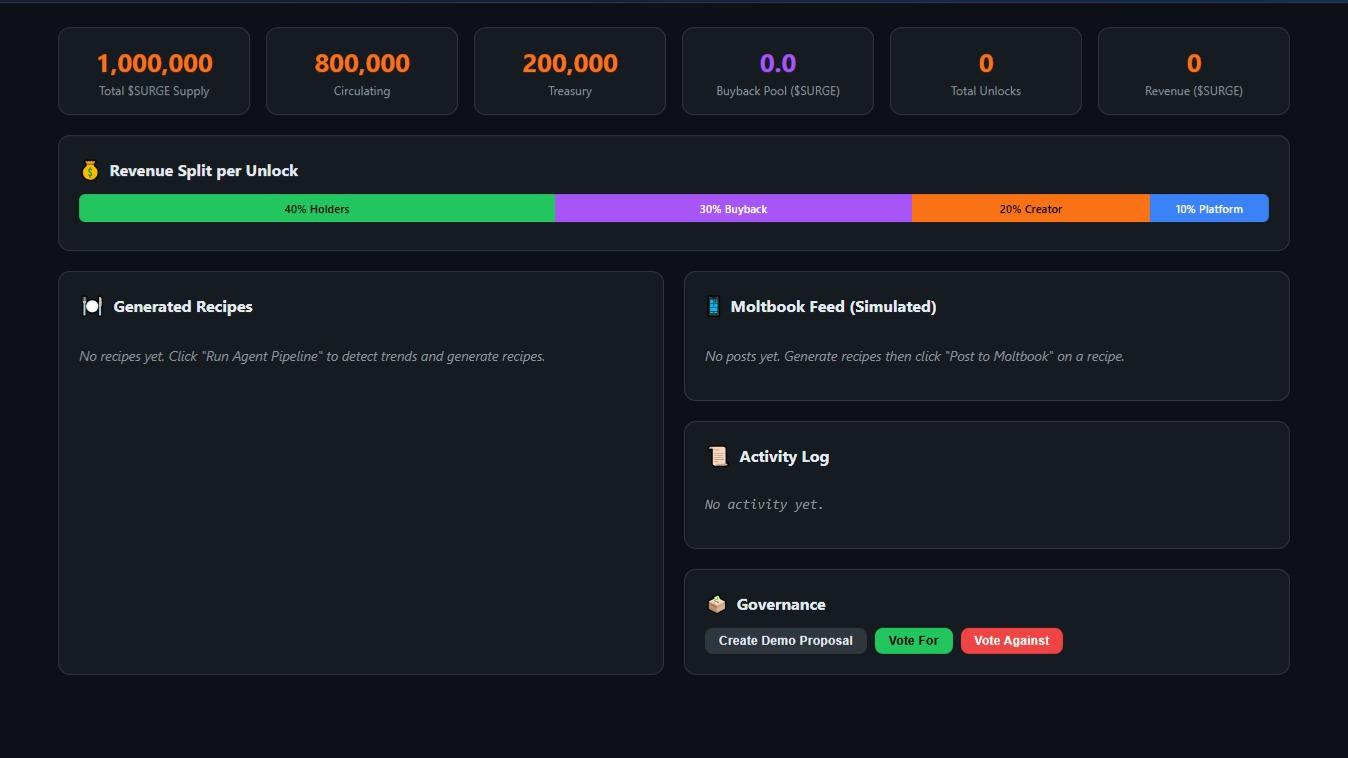Click the scroll icon next to Activity Log
The image size is (1348, 758).
(718, 455)
